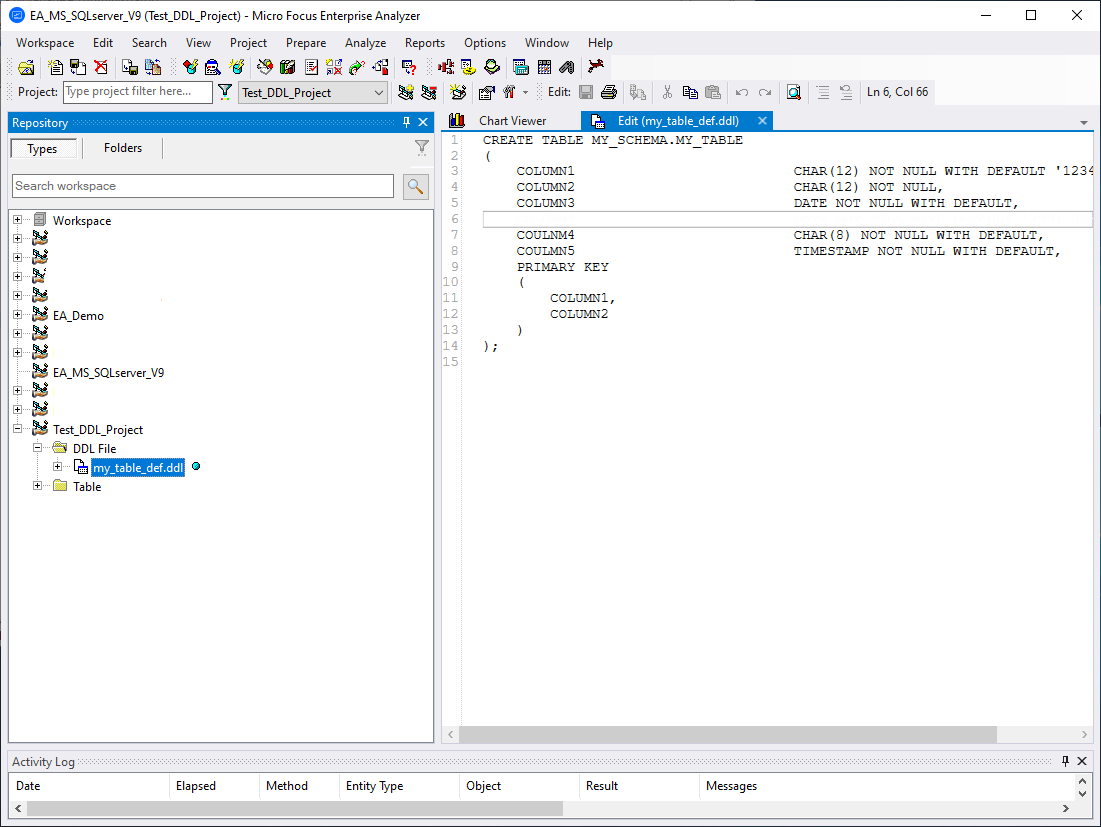This screenshot has height=827, width=1101.
Task: Click the Repository search magnifier button
Action: 415,186
